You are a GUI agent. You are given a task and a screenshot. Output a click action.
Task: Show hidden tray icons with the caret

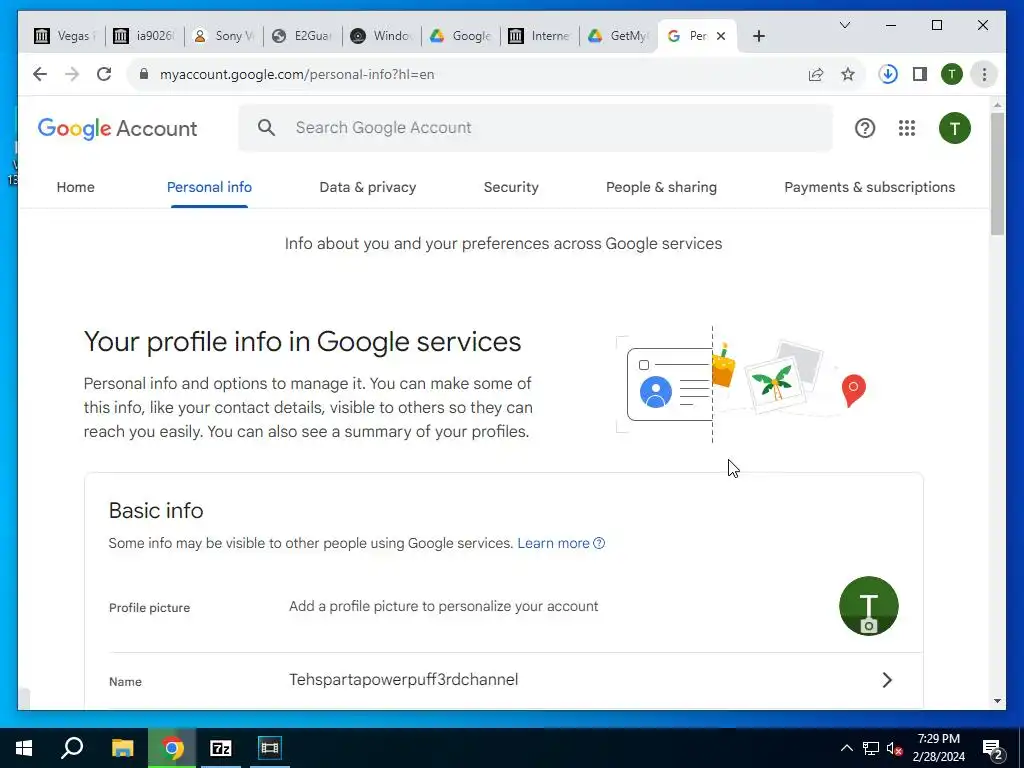point(846,748)
